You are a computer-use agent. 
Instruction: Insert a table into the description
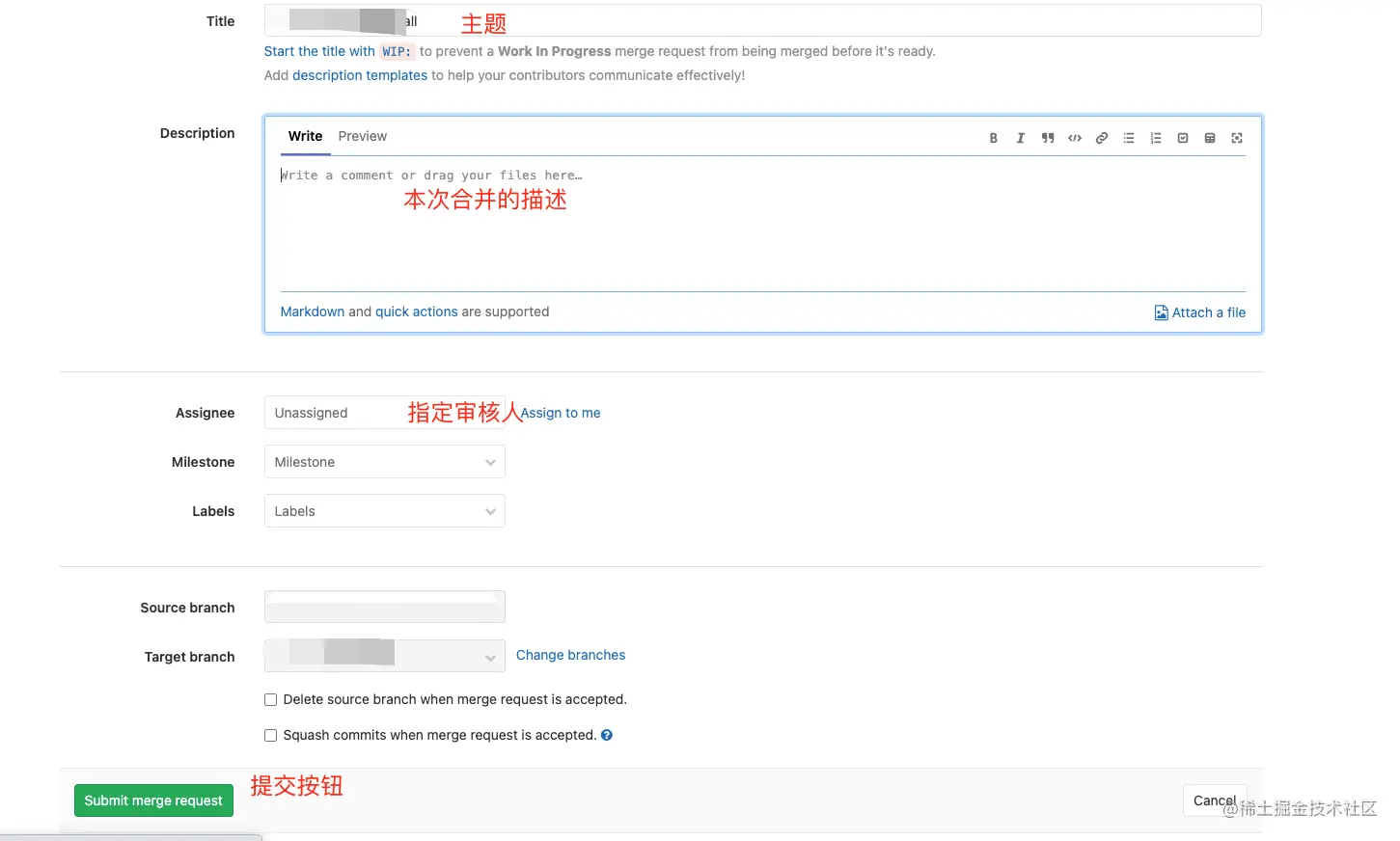point(1210,138)
